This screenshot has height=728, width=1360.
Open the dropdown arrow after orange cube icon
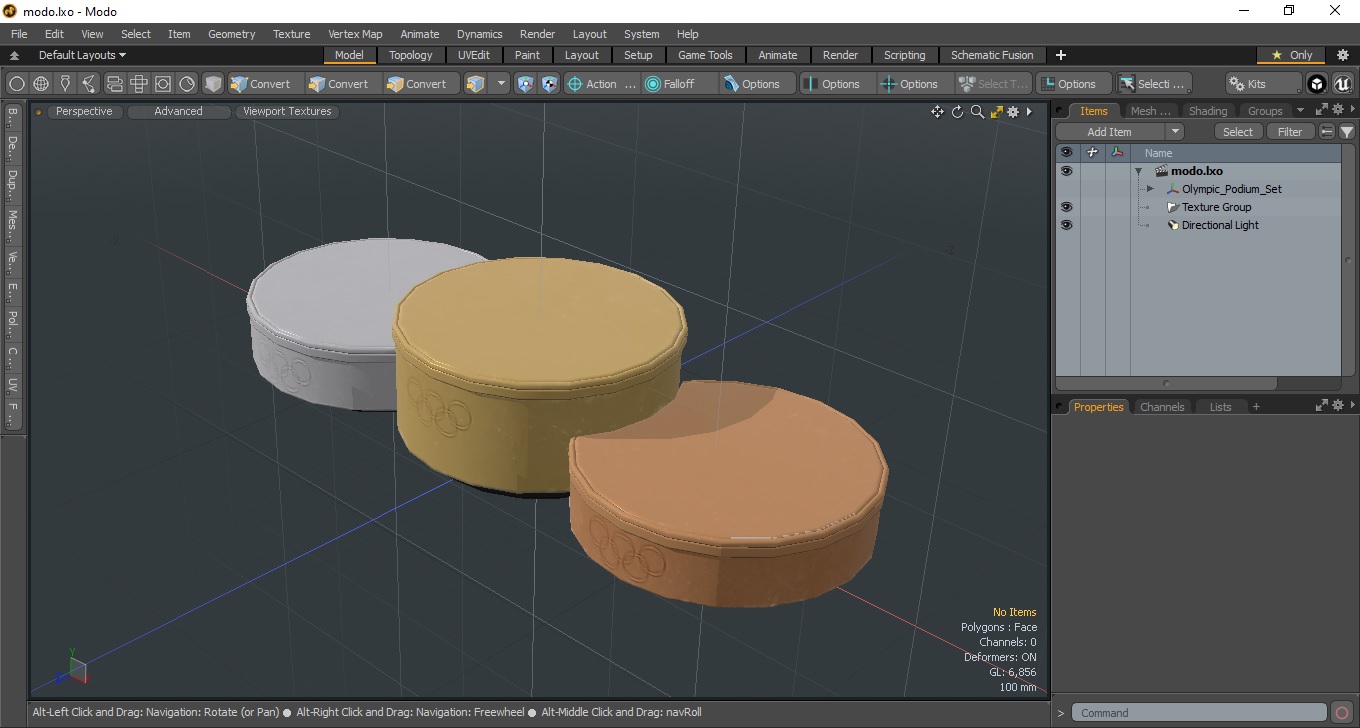click(x=501, y=84)
